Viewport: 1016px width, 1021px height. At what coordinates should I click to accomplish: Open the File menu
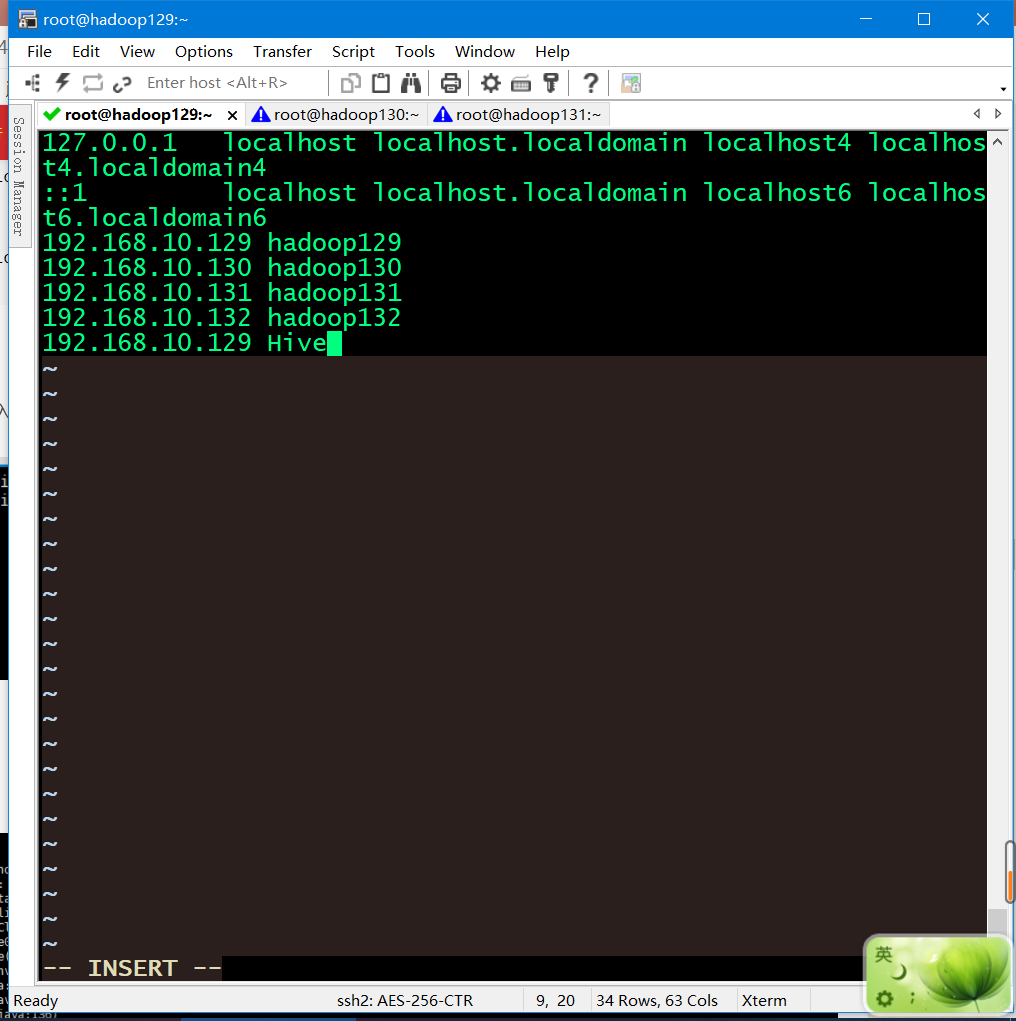click(39, 51)
